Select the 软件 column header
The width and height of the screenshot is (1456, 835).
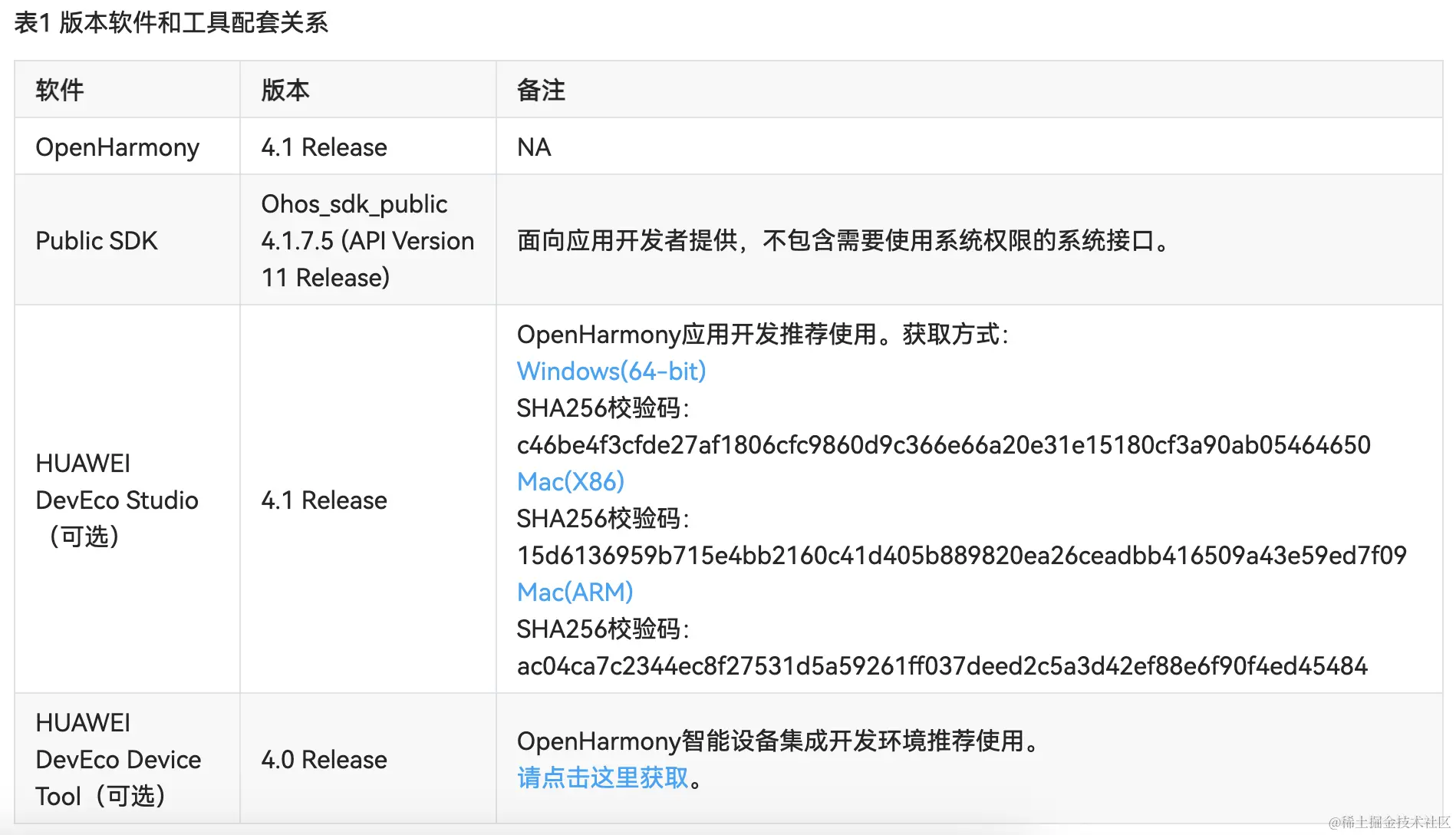coord(127,90)
